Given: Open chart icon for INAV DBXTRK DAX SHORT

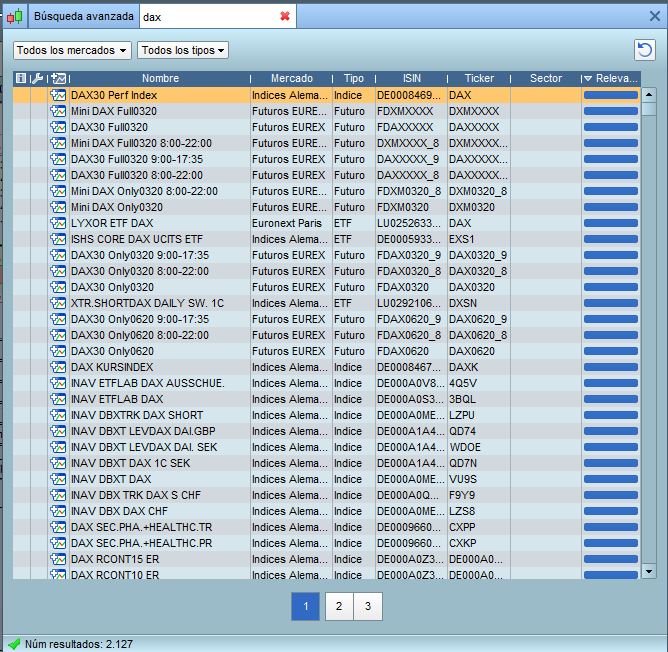Looking at the screenshot, I should [x=58, y=415].
